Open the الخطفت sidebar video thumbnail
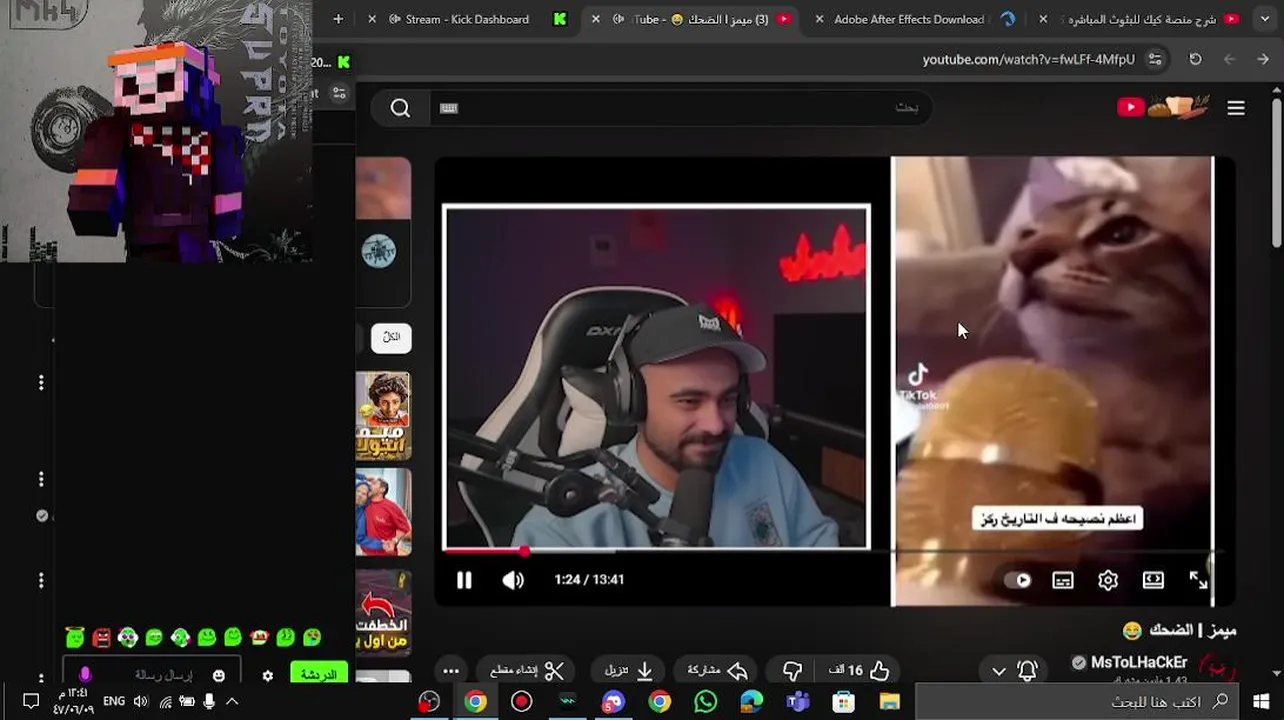 (383, 612)
